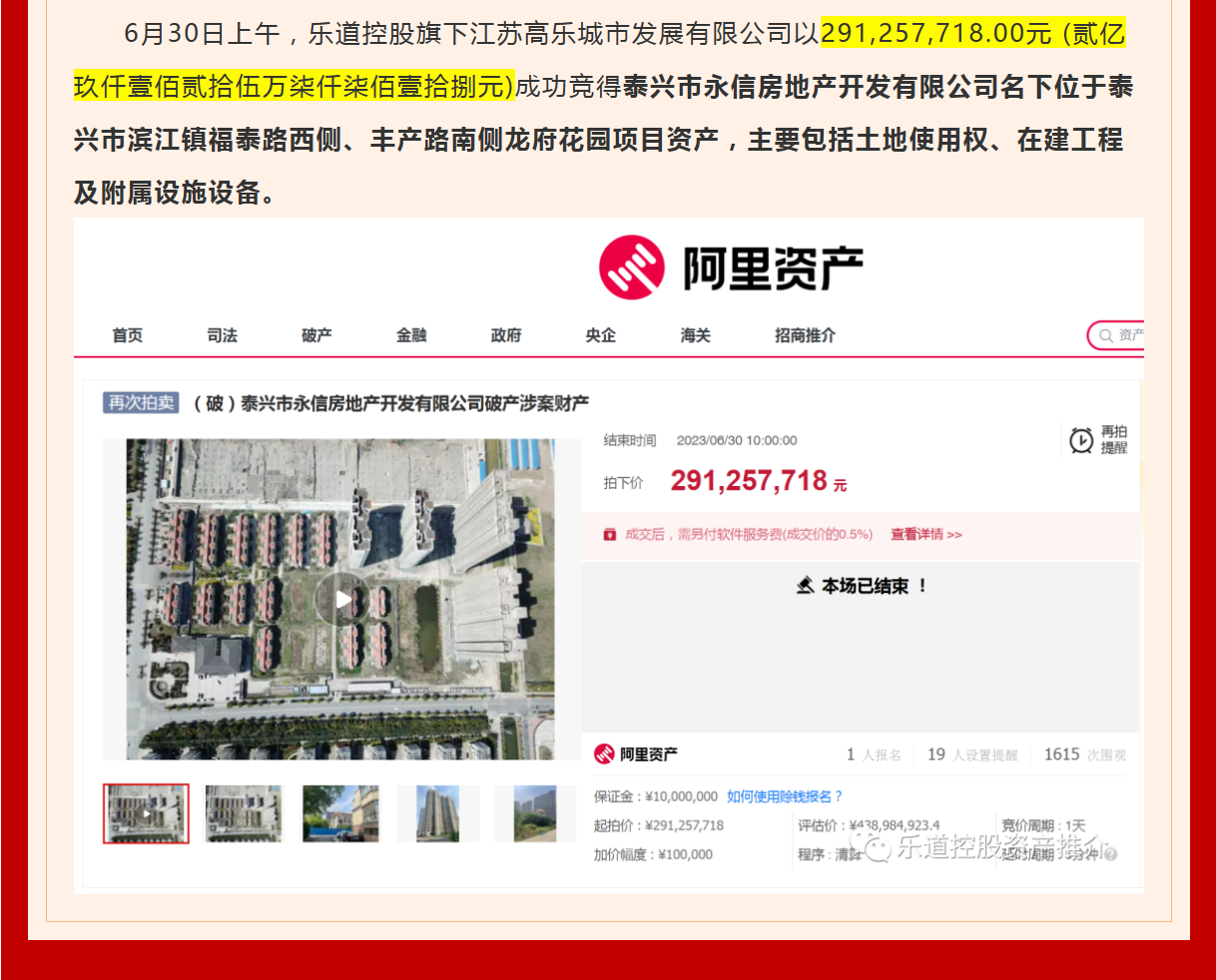Select the high-rise tower thumbnail
Viewport: 1216px width, 980px height.
click(x=437, y=813)
